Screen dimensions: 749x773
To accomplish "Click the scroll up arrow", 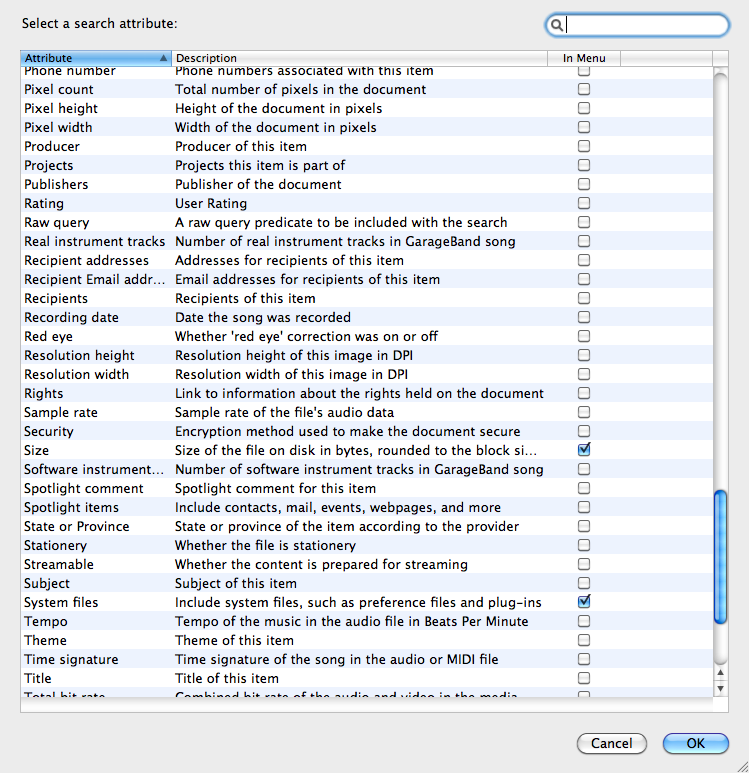I will tap(720, 672).
